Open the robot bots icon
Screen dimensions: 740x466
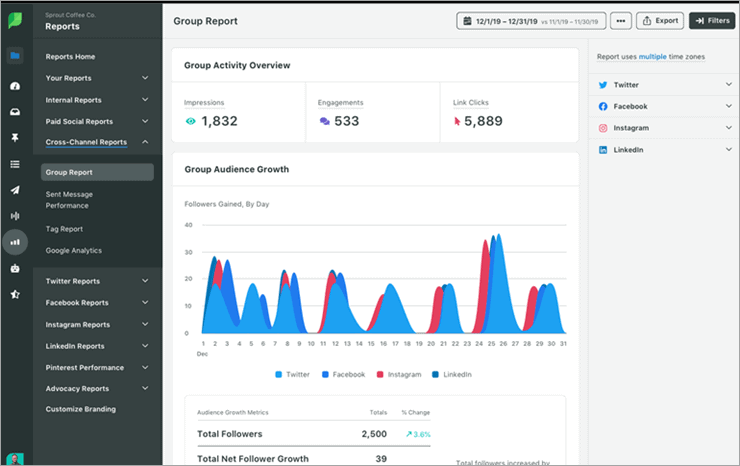point(15,268)
